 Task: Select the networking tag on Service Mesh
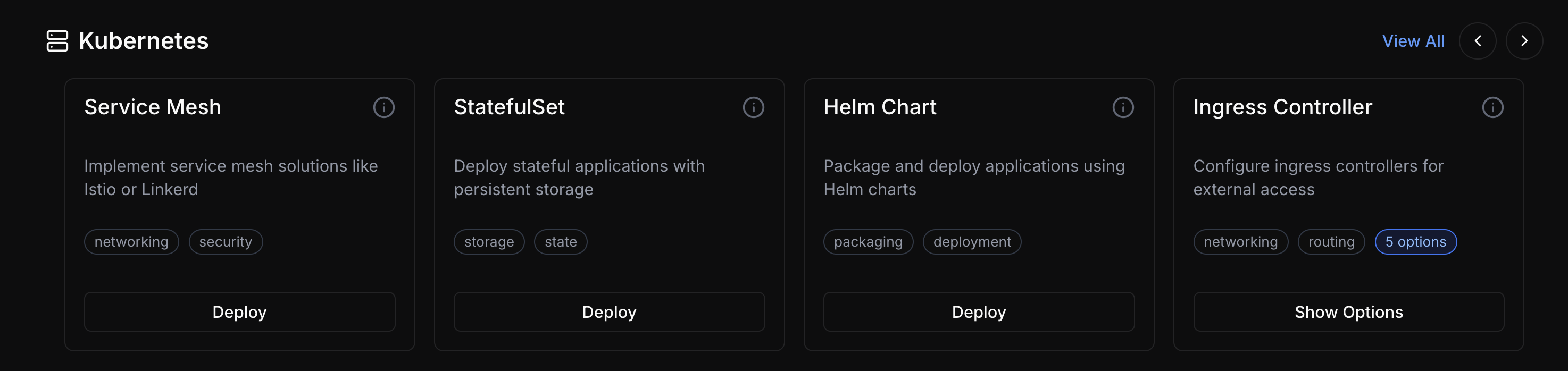131,241
